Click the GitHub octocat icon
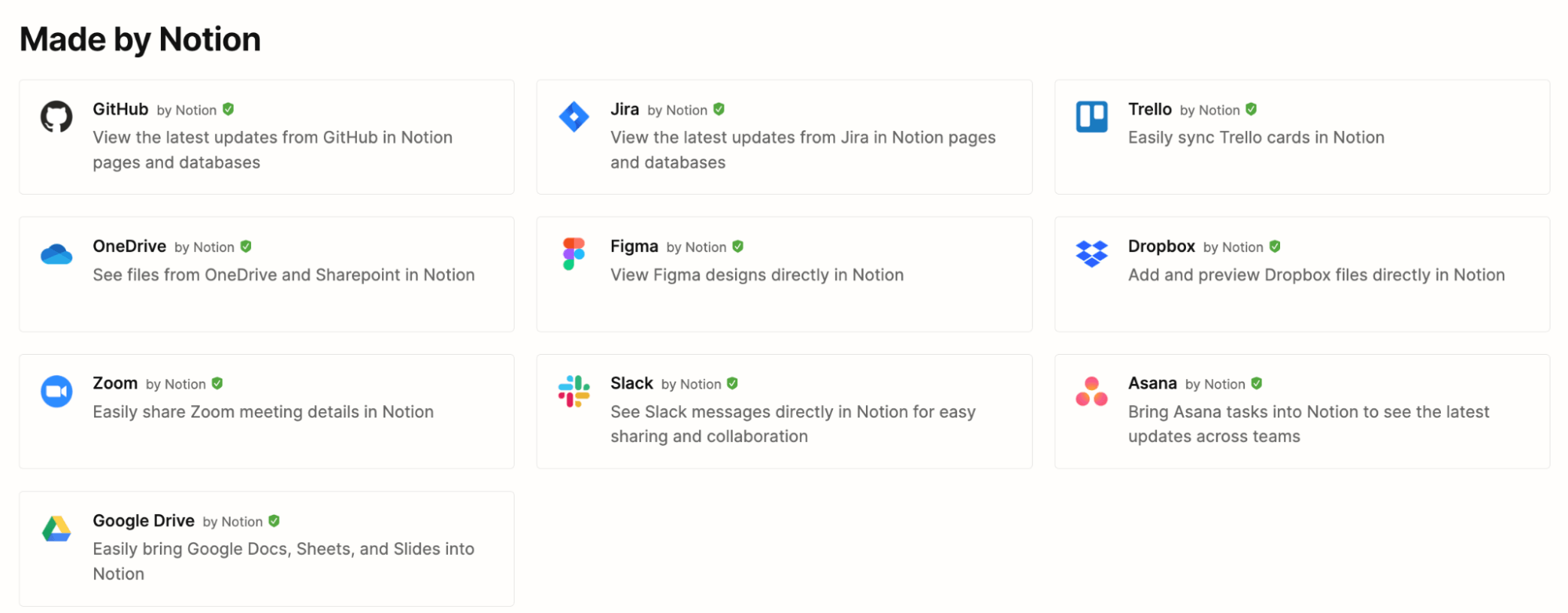 point(56,117)
